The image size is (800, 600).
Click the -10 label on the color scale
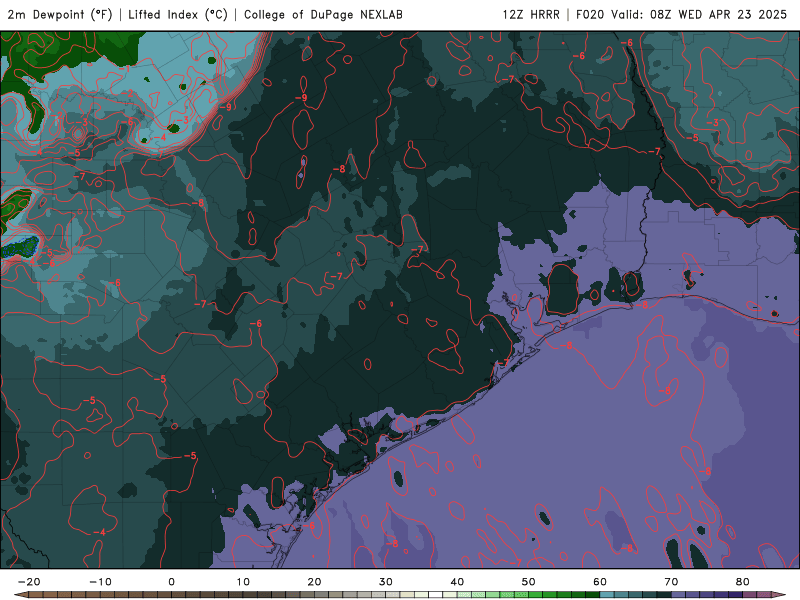point(100,582)
